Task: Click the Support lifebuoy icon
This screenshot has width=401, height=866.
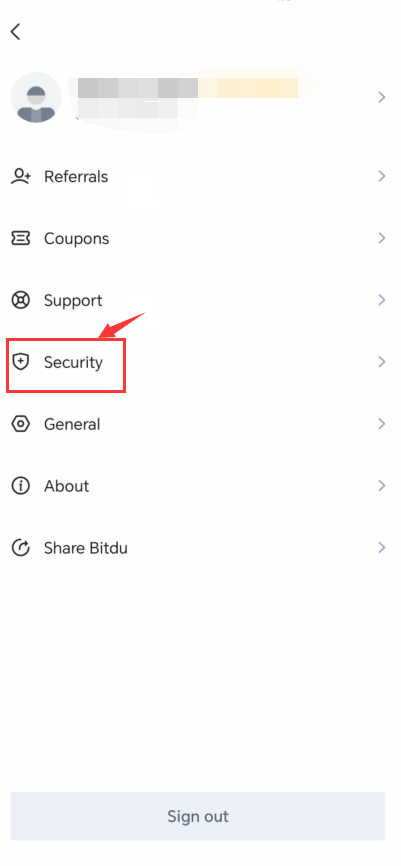Action: pos(20,300)
